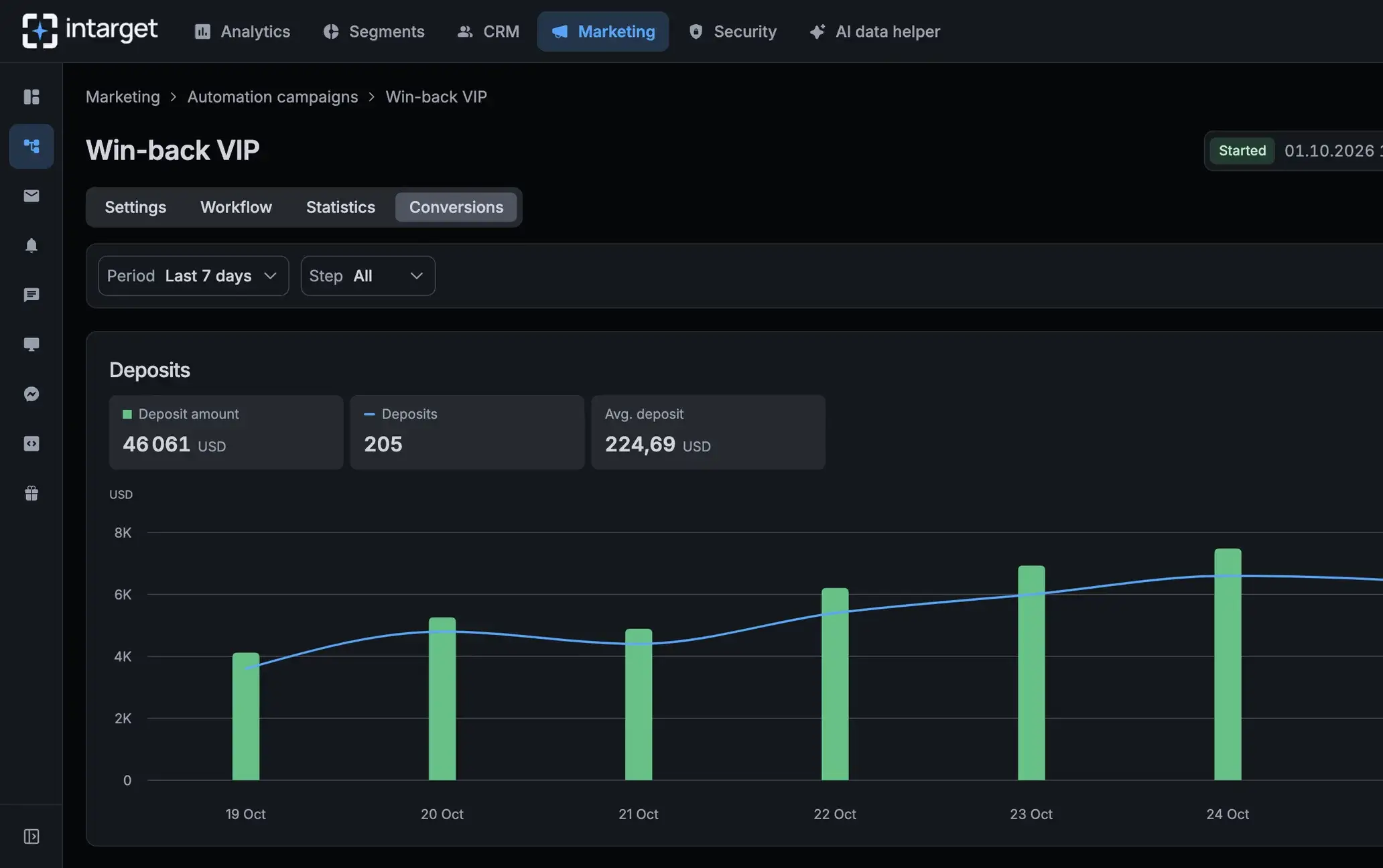Open the Security menu
The height and width of the screenshot is (868, 1383).
click(733, 31)
